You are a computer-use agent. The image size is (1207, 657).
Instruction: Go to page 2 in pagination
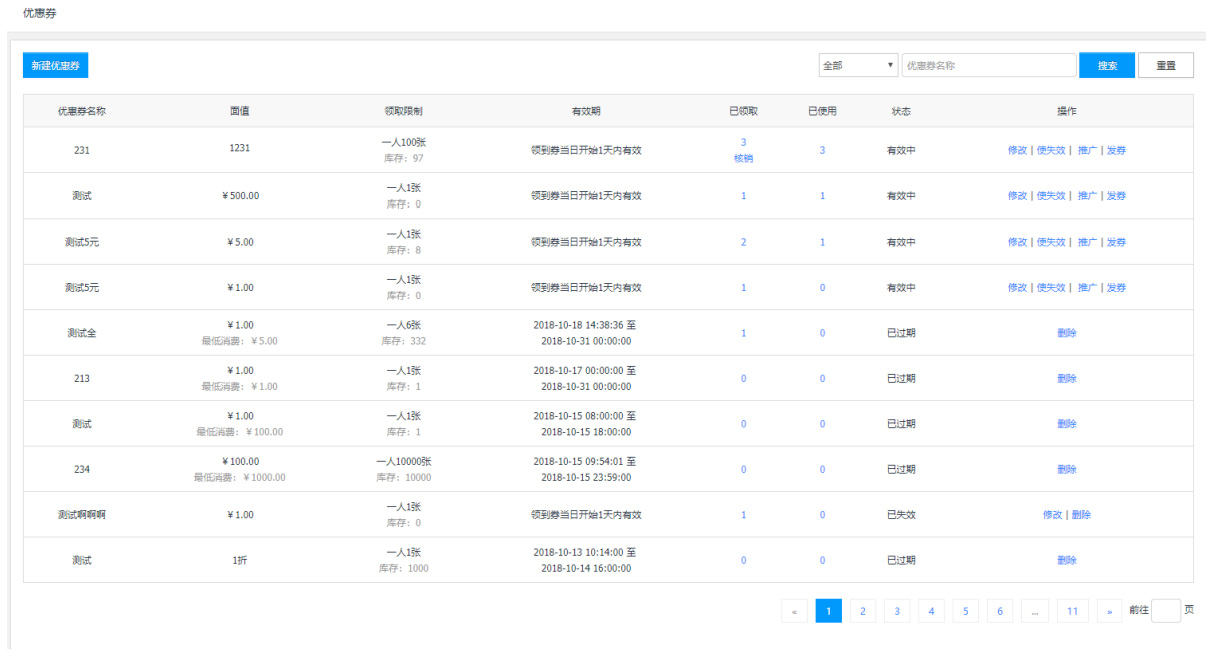(863, 611)
